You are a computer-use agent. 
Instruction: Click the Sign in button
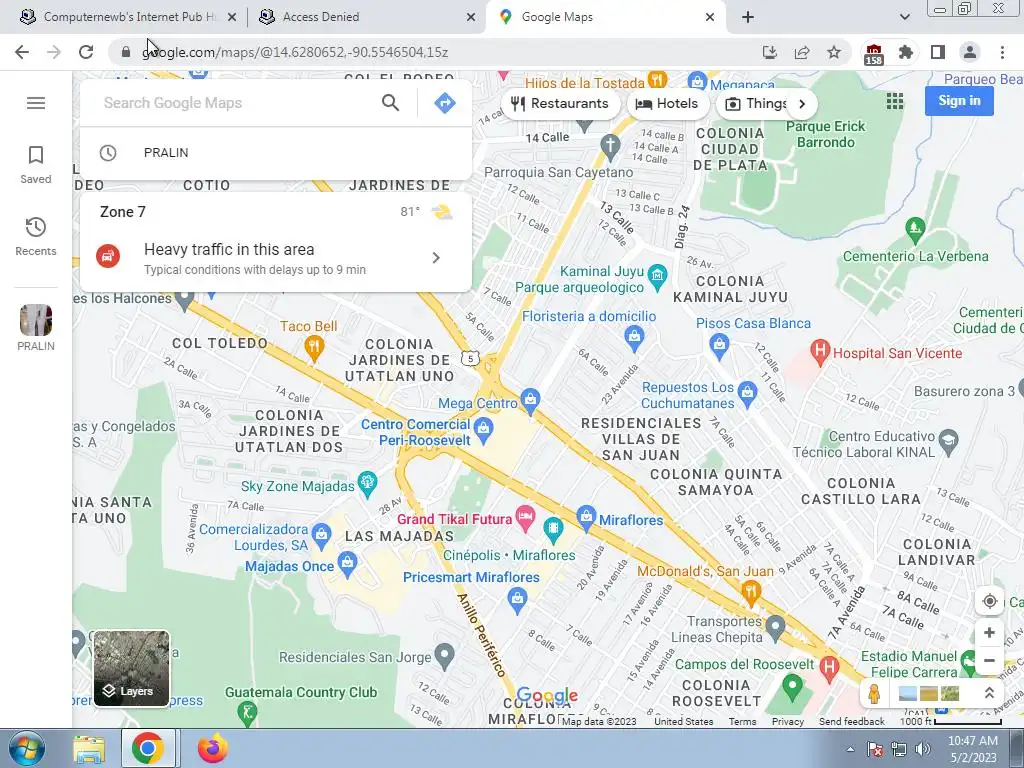point(959,101)
